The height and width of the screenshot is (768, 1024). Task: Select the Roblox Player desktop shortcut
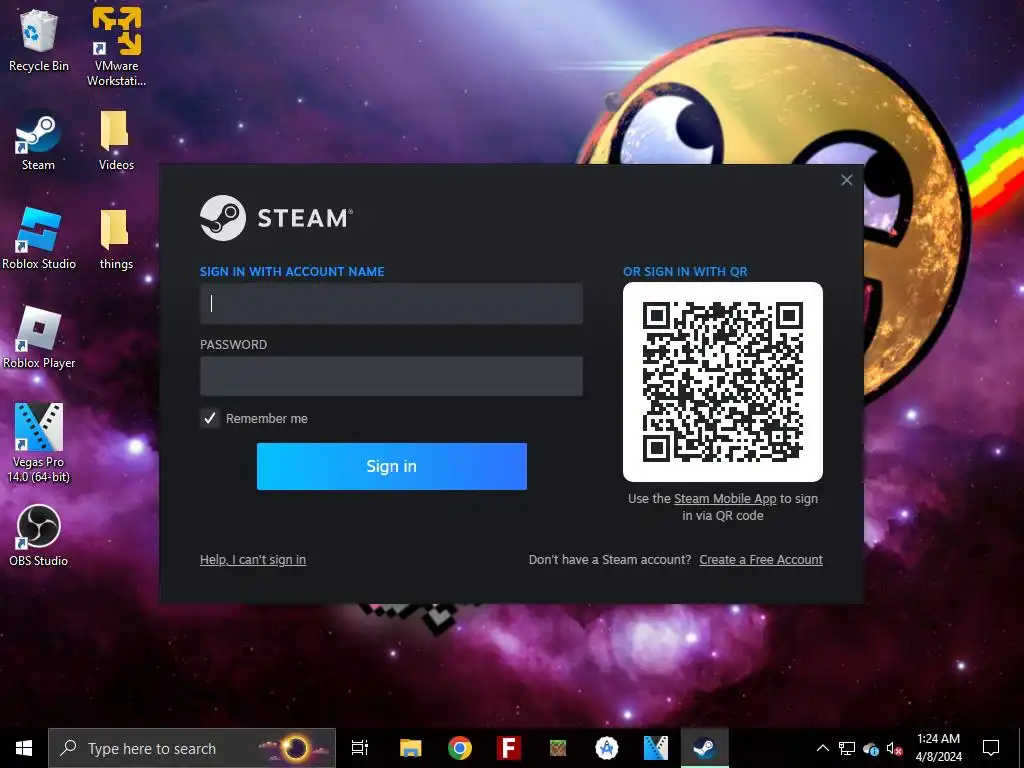tap(39, 338)
